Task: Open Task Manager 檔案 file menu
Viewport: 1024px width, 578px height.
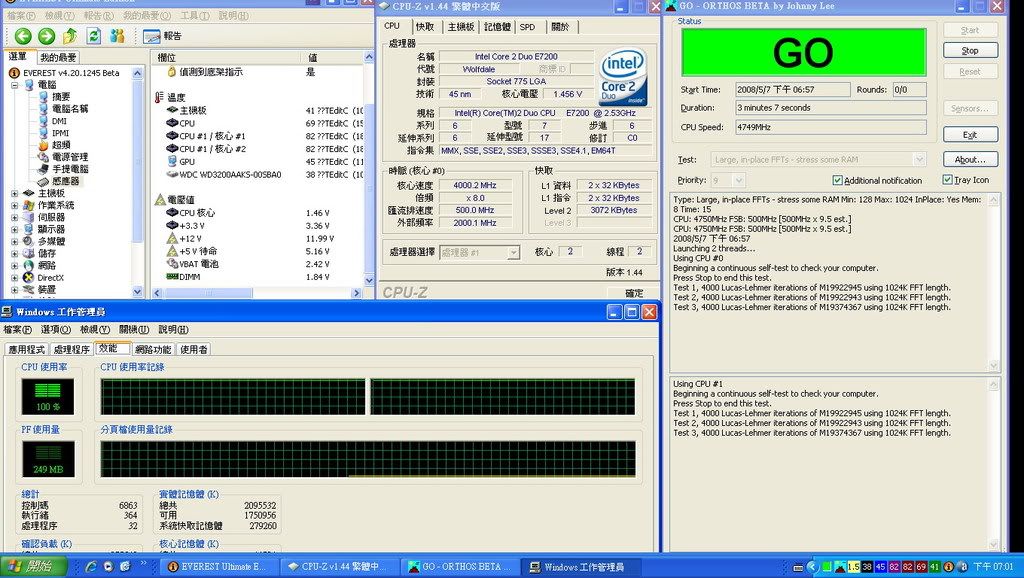Action: [x=18, y=330]
